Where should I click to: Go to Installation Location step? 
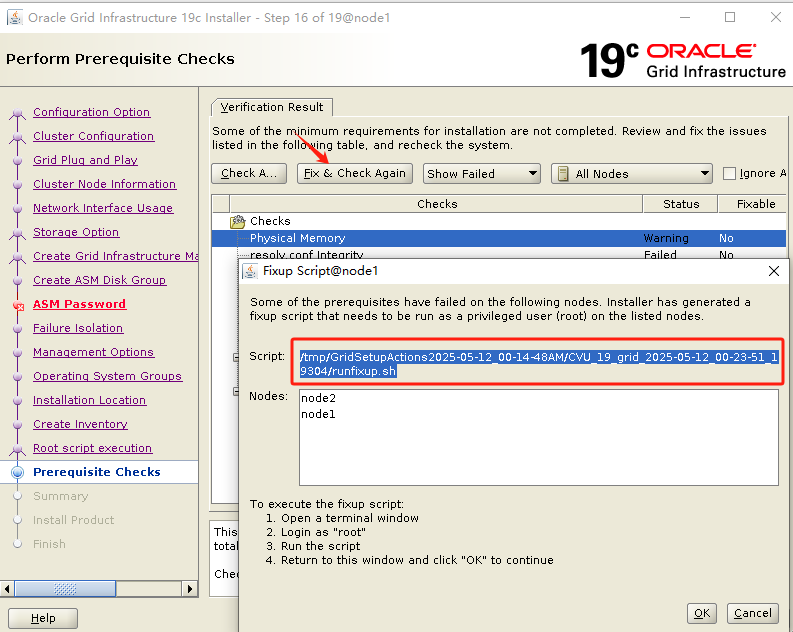click(89, 400)
